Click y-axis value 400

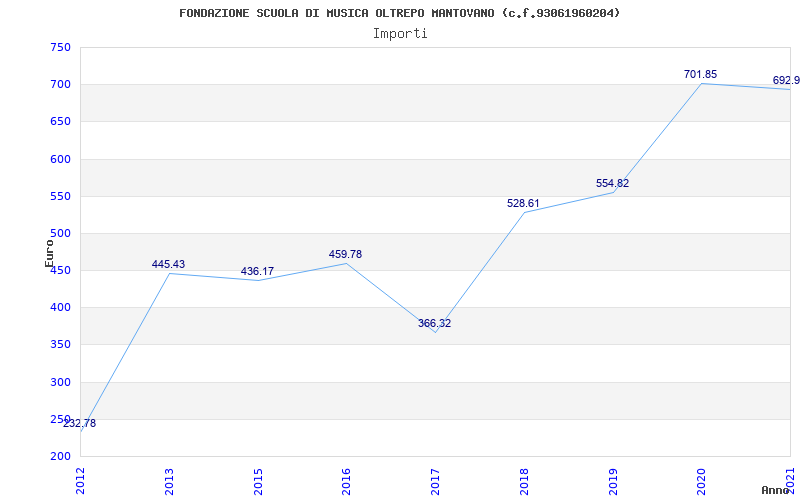coord(60,308)
